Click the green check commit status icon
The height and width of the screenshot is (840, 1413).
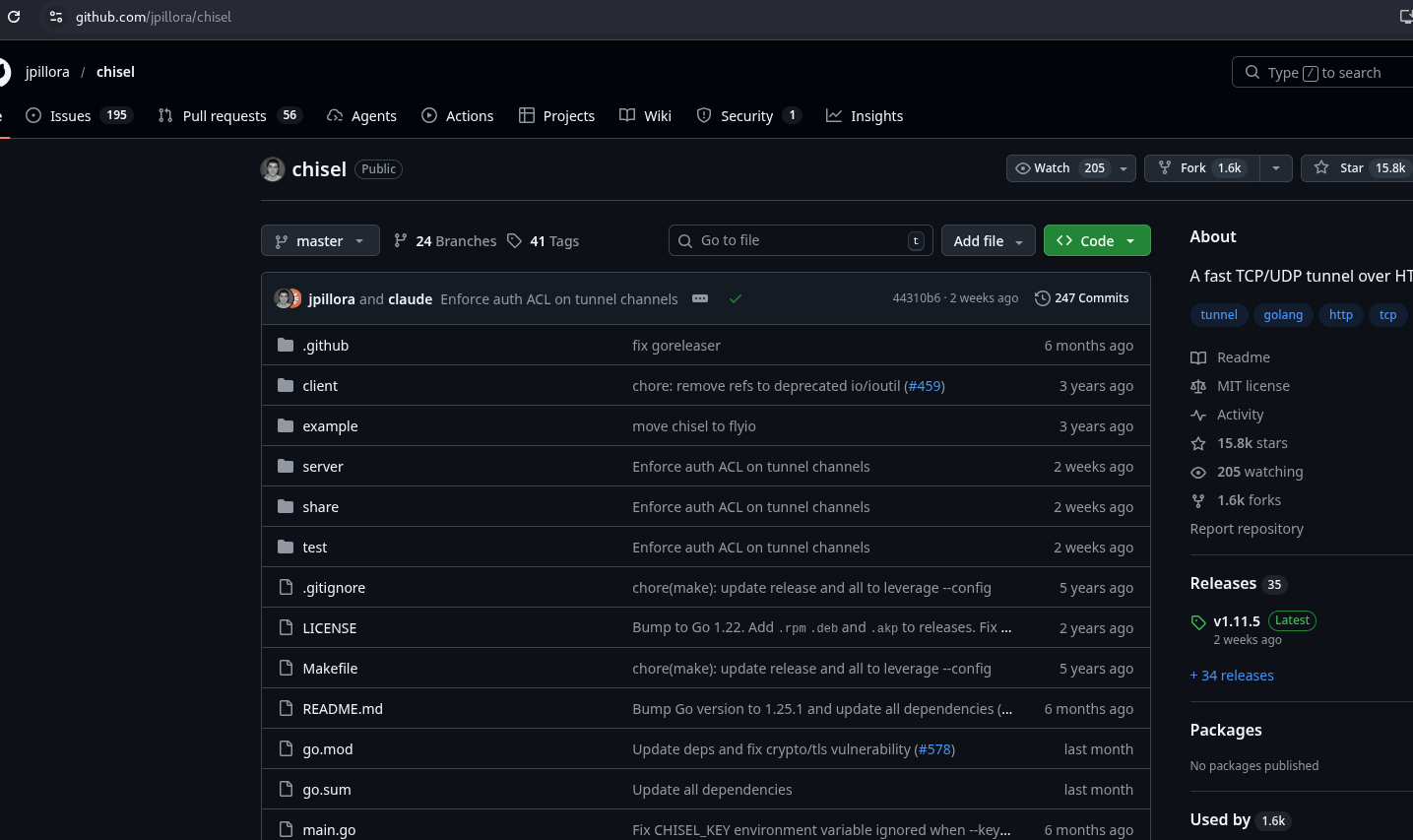(735, 298)
